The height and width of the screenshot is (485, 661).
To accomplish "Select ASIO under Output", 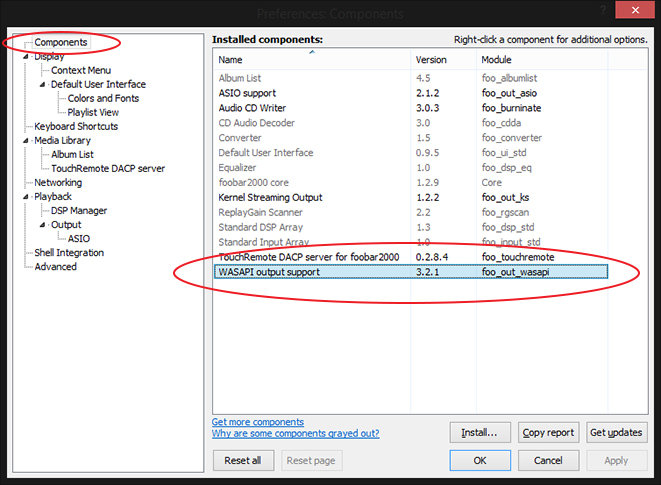I will tap(79, 239).
